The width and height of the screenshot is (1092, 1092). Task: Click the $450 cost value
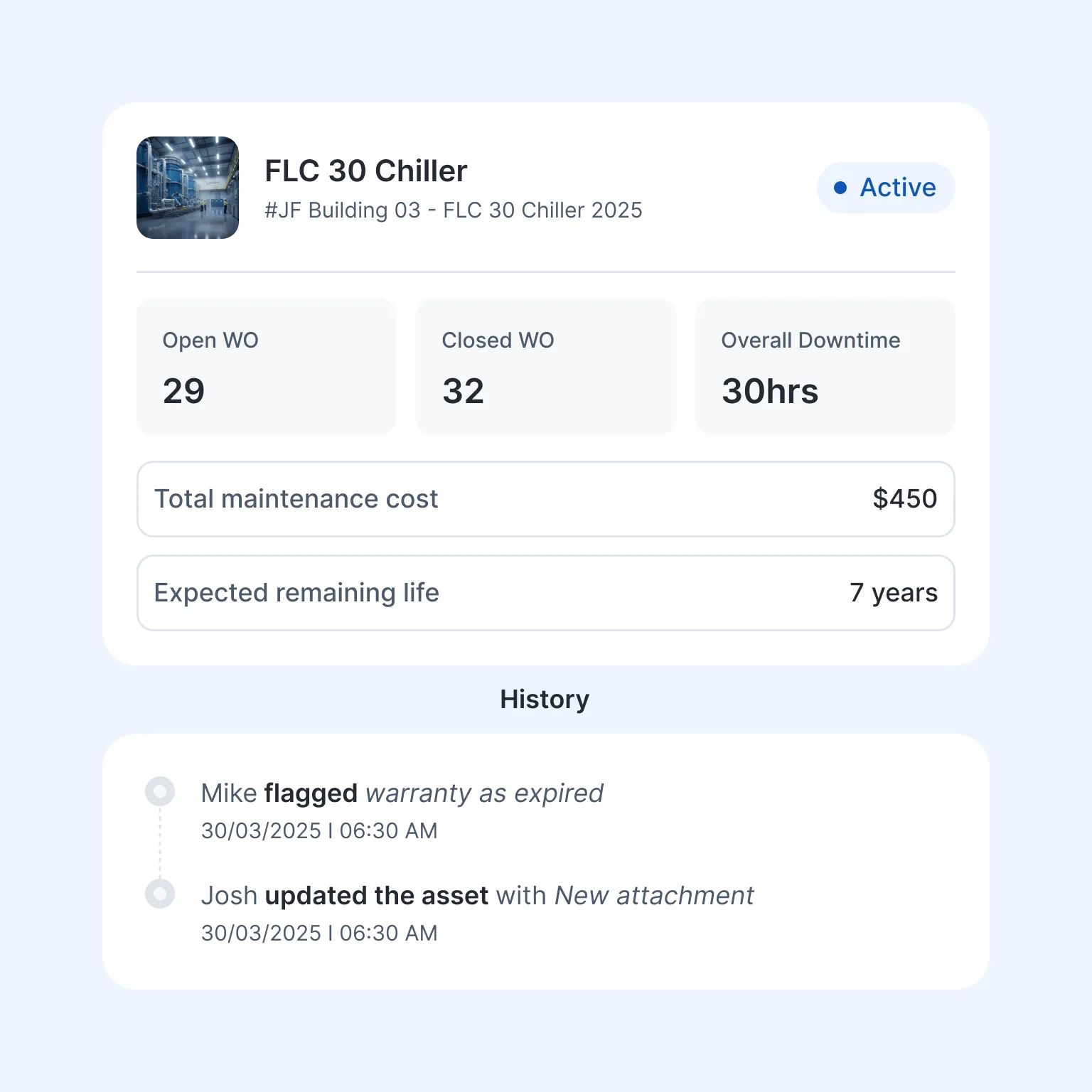click(x=905, y=499)
